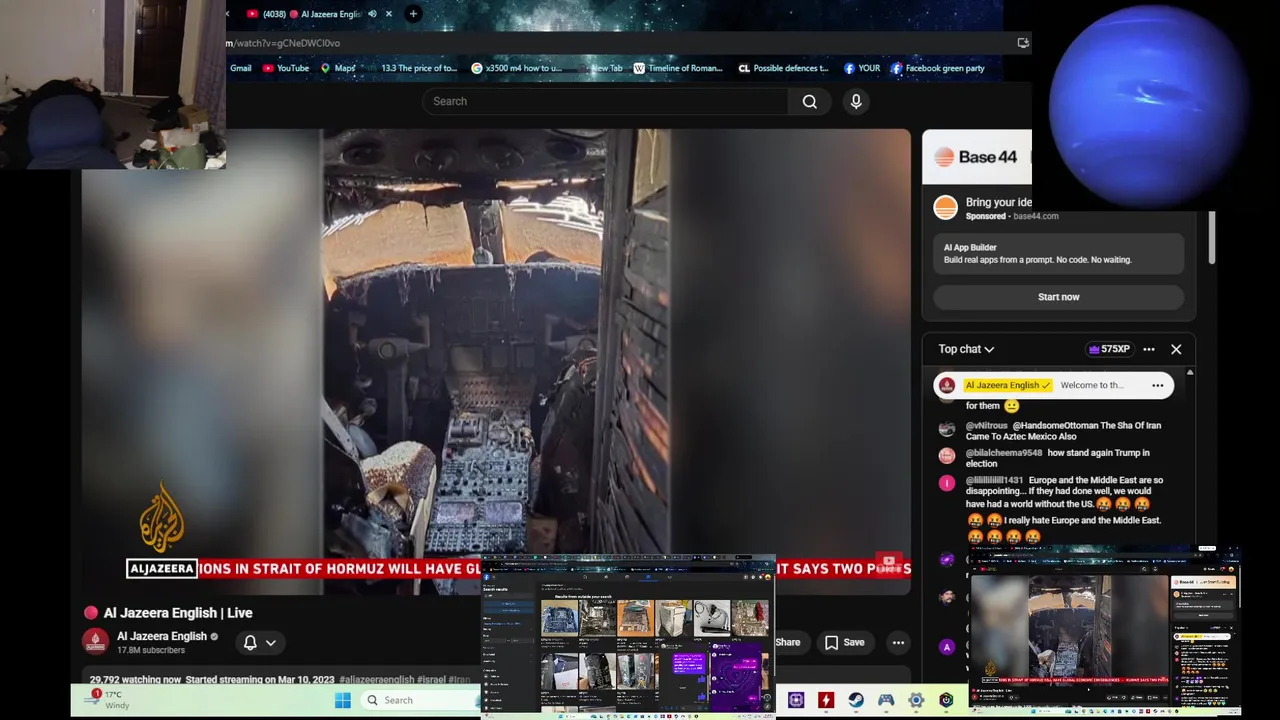Open the Windows Start menu
The height and width of the screenshot is (720, 1280).
343,700
